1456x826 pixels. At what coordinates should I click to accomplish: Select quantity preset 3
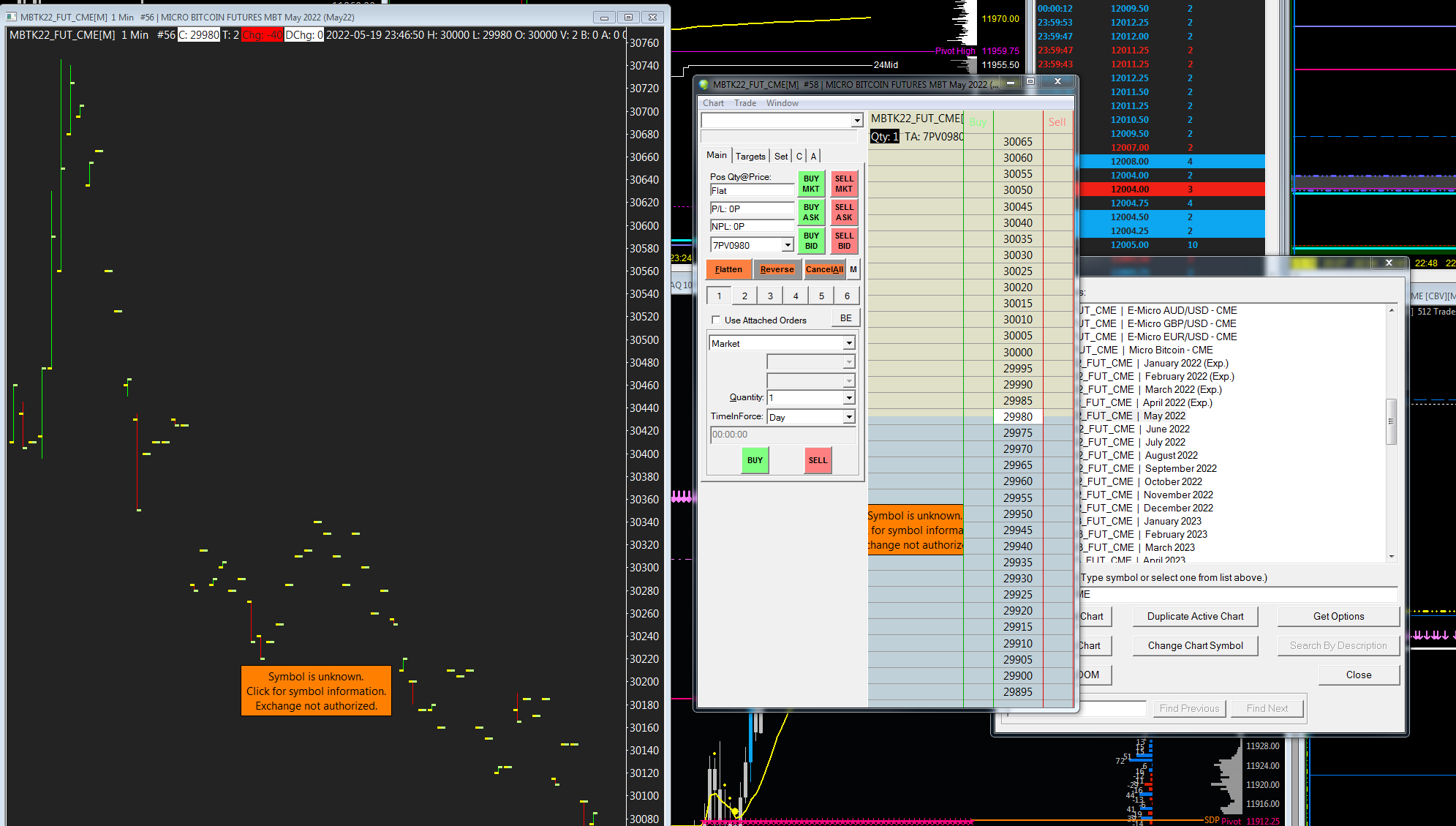coord(770,296)
